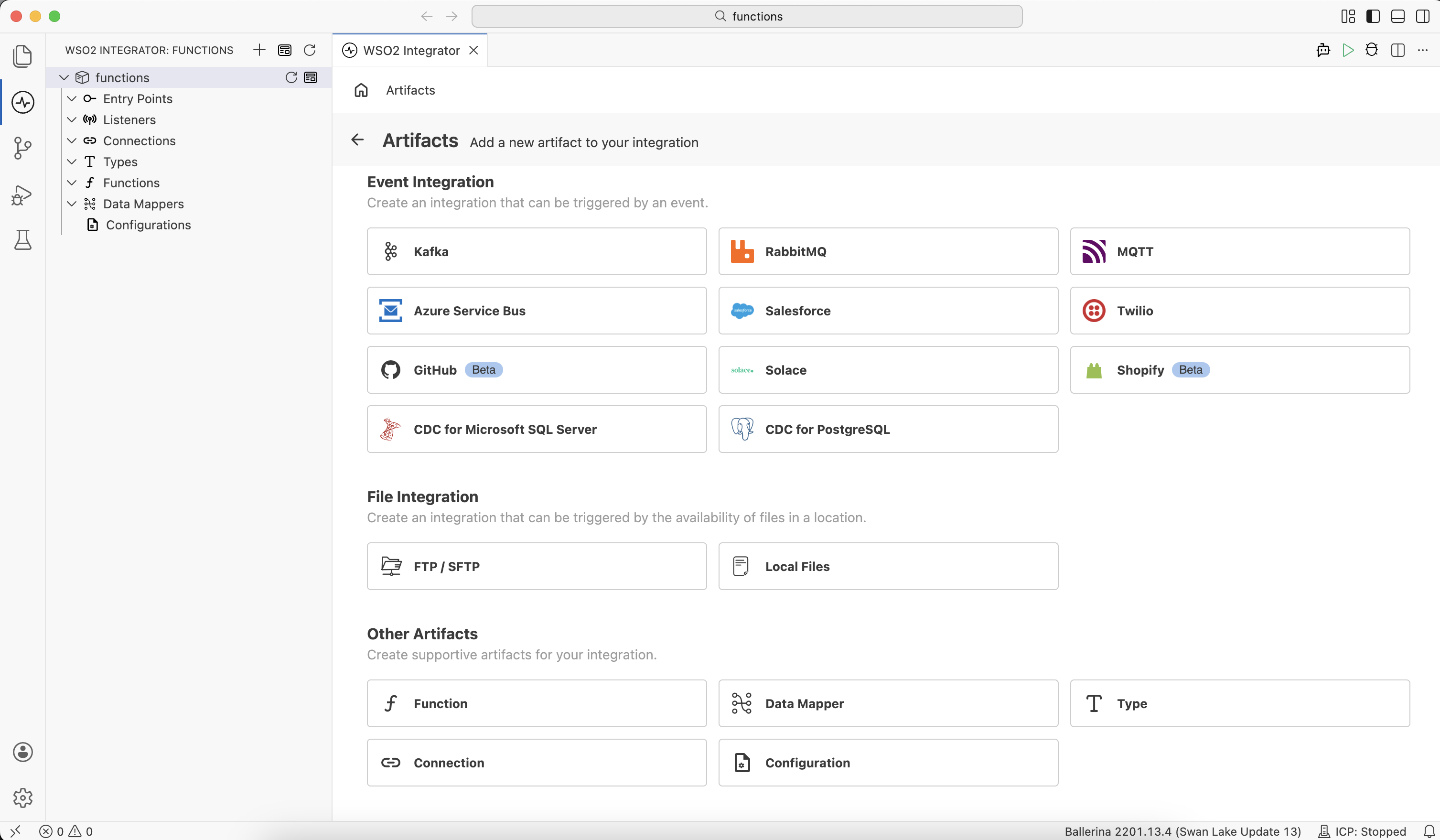Choose the Twilio card
1440x840 pixels.
[x=1239, y=311]
